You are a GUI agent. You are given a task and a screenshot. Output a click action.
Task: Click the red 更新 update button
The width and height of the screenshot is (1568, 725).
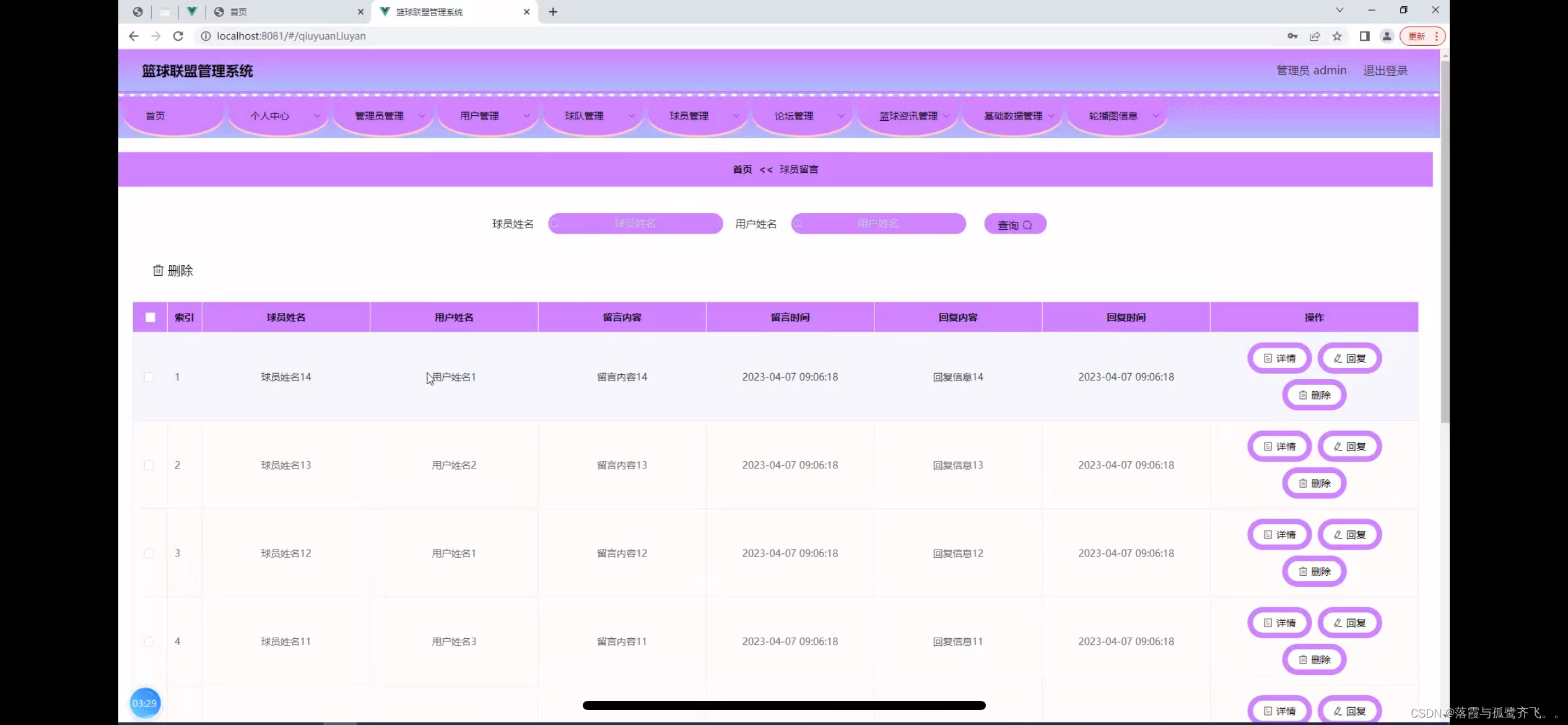click(1422, 36)
